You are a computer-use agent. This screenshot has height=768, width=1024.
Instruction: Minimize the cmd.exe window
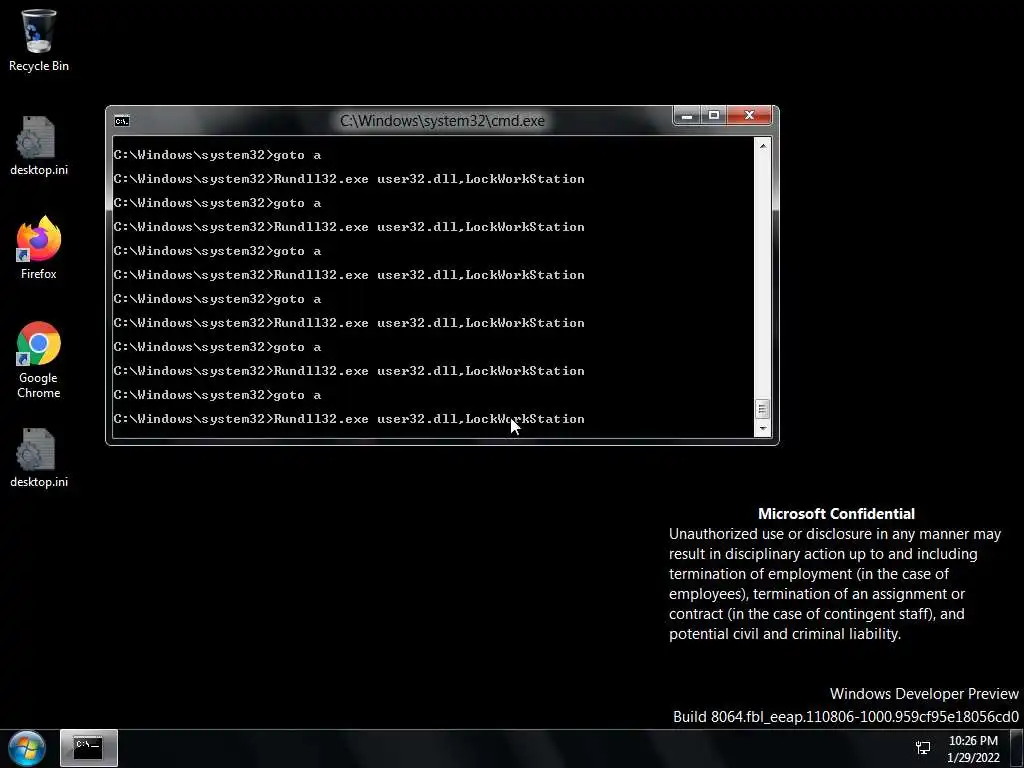point(686,116)
